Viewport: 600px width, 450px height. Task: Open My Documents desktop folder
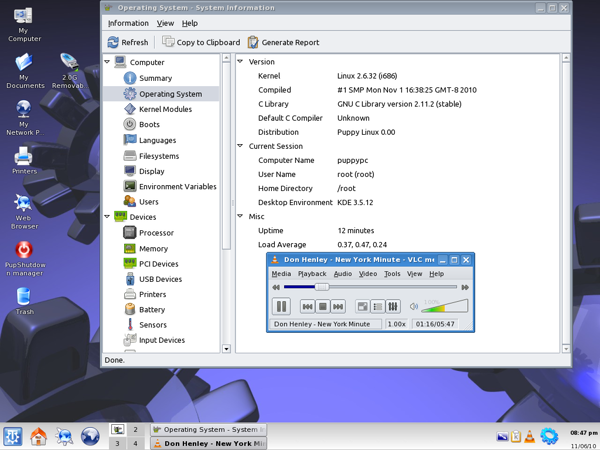pos(24,62)
